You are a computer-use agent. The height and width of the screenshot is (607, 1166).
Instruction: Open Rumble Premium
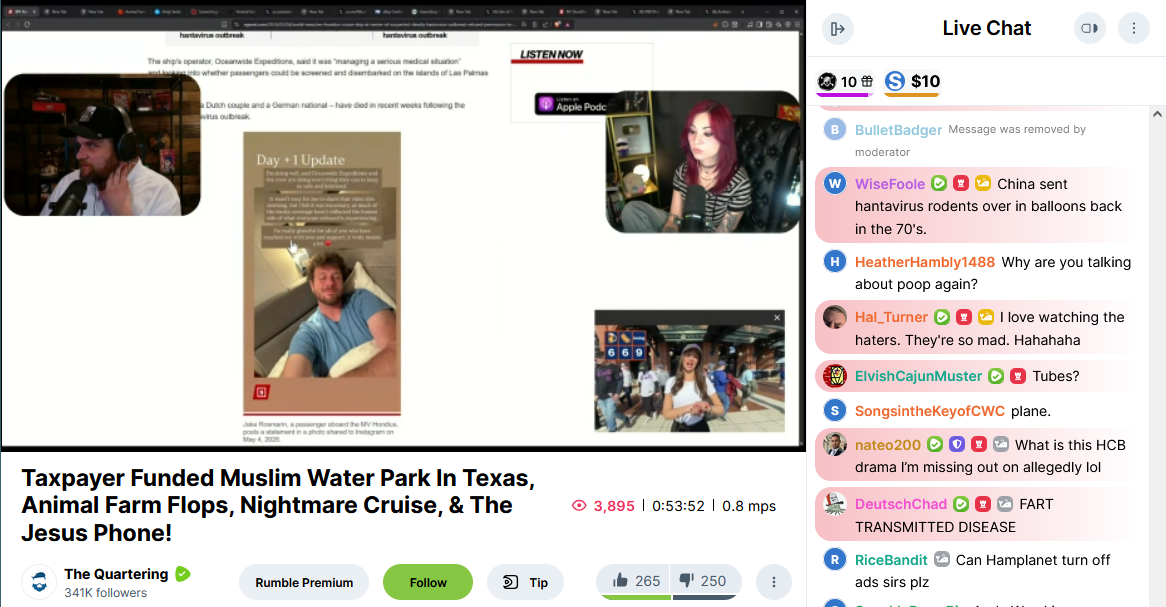pos(304,582)
